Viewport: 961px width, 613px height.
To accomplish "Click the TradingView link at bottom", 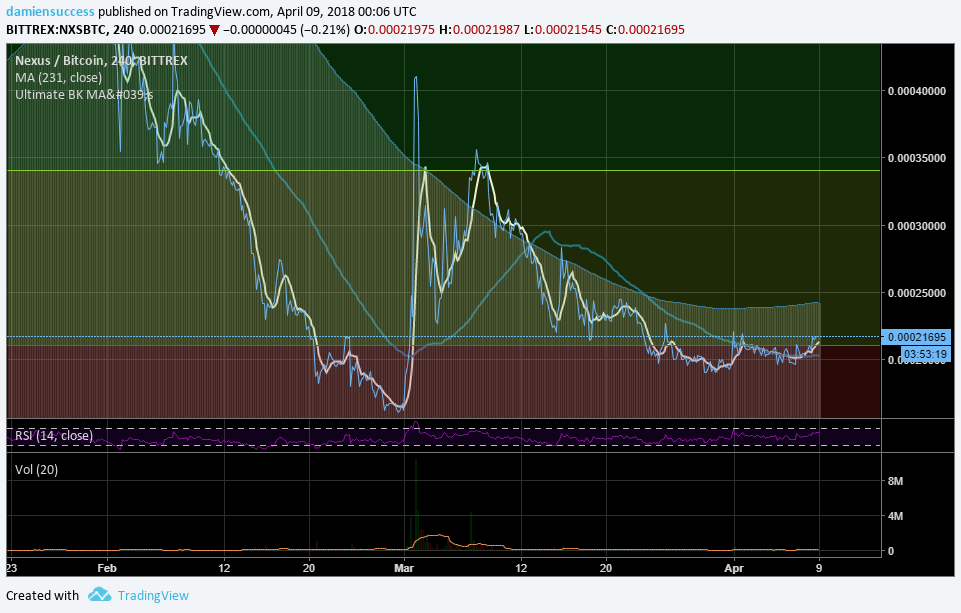I will (153, 596).
